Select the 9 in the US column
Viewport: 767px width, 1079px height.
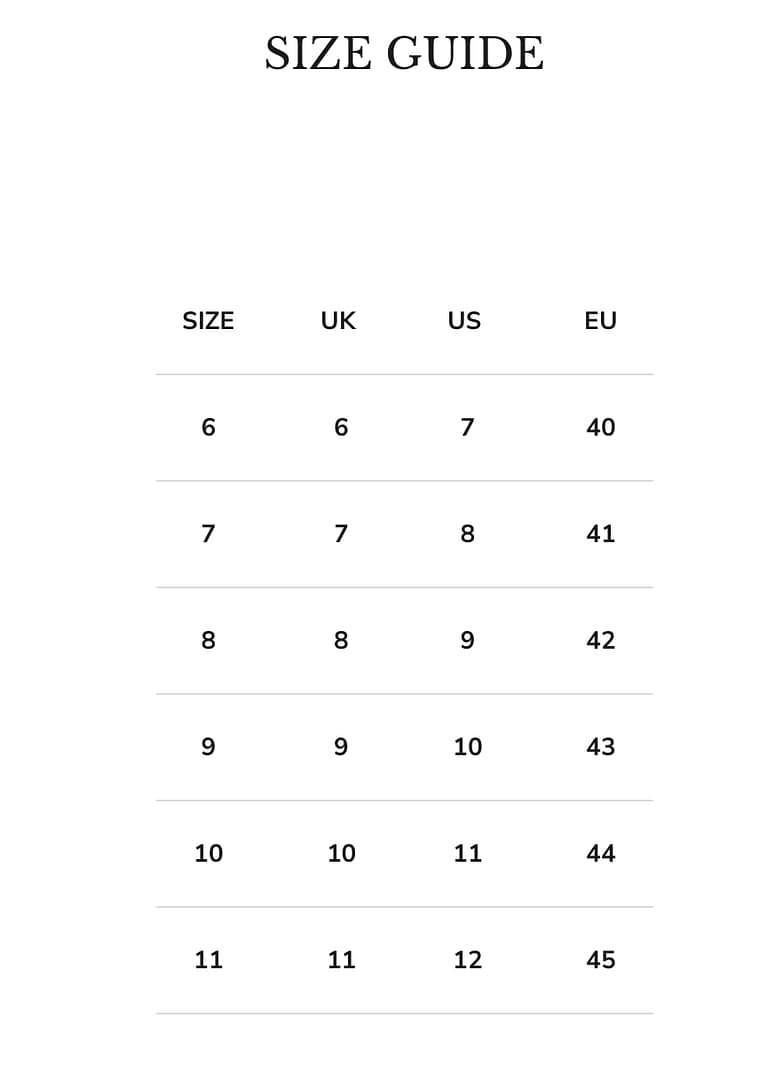pos(467,640)
